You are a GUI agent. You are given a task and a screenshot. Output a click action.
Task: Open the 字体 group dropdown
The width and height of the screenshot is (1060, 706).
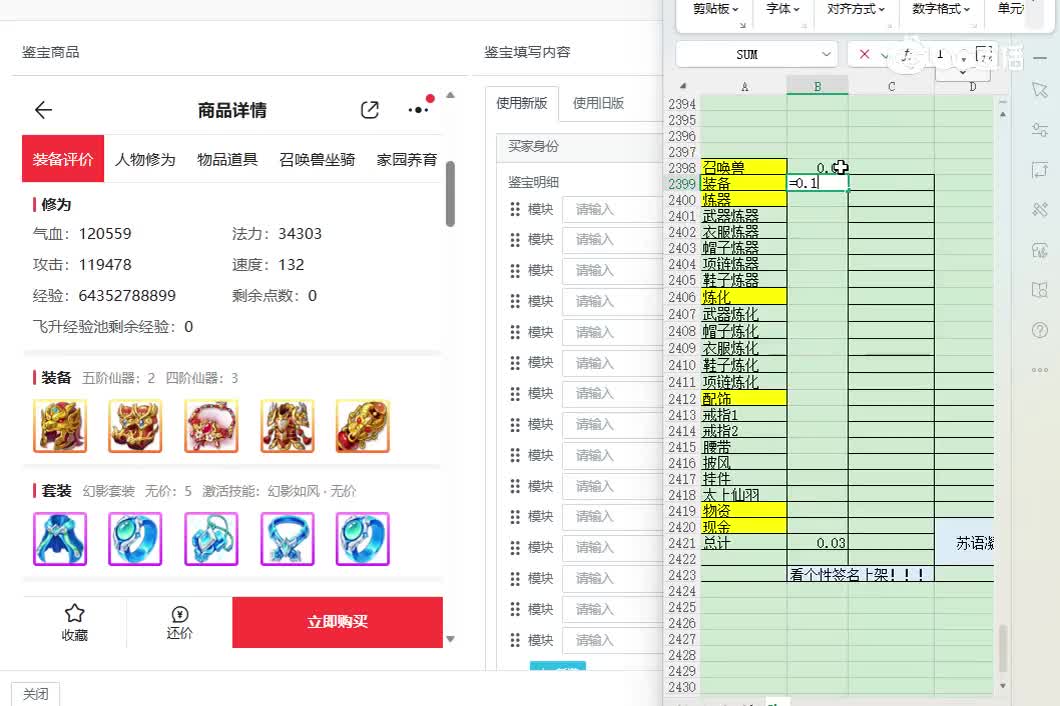point(783,9)
